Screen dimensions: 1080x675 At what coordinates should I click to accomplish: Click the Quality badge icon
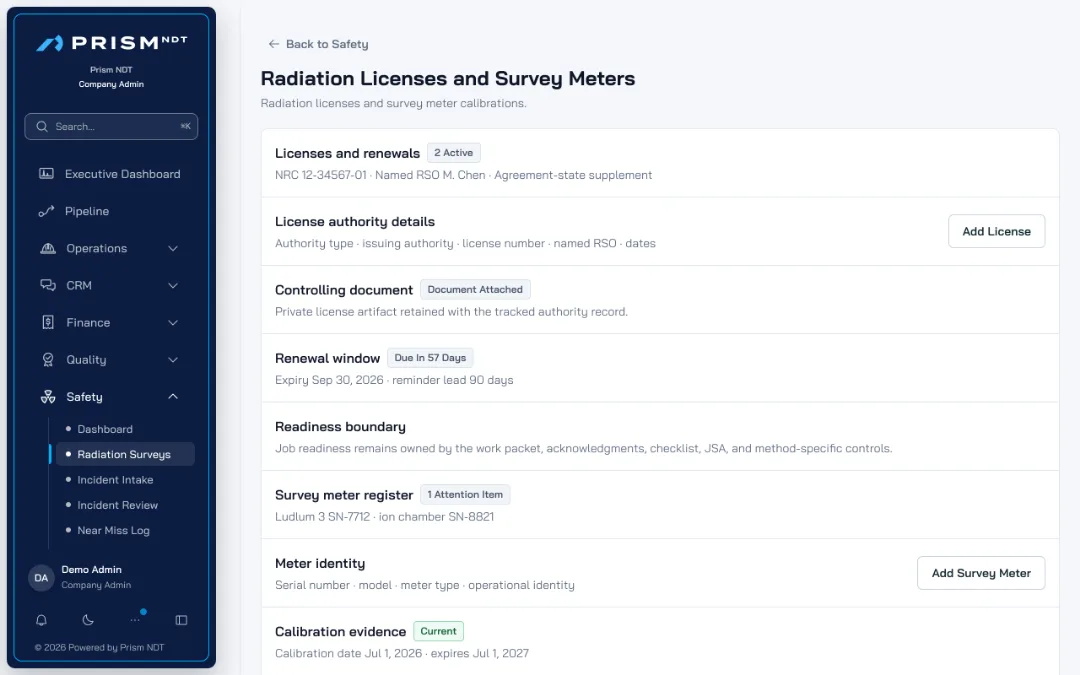48,360
